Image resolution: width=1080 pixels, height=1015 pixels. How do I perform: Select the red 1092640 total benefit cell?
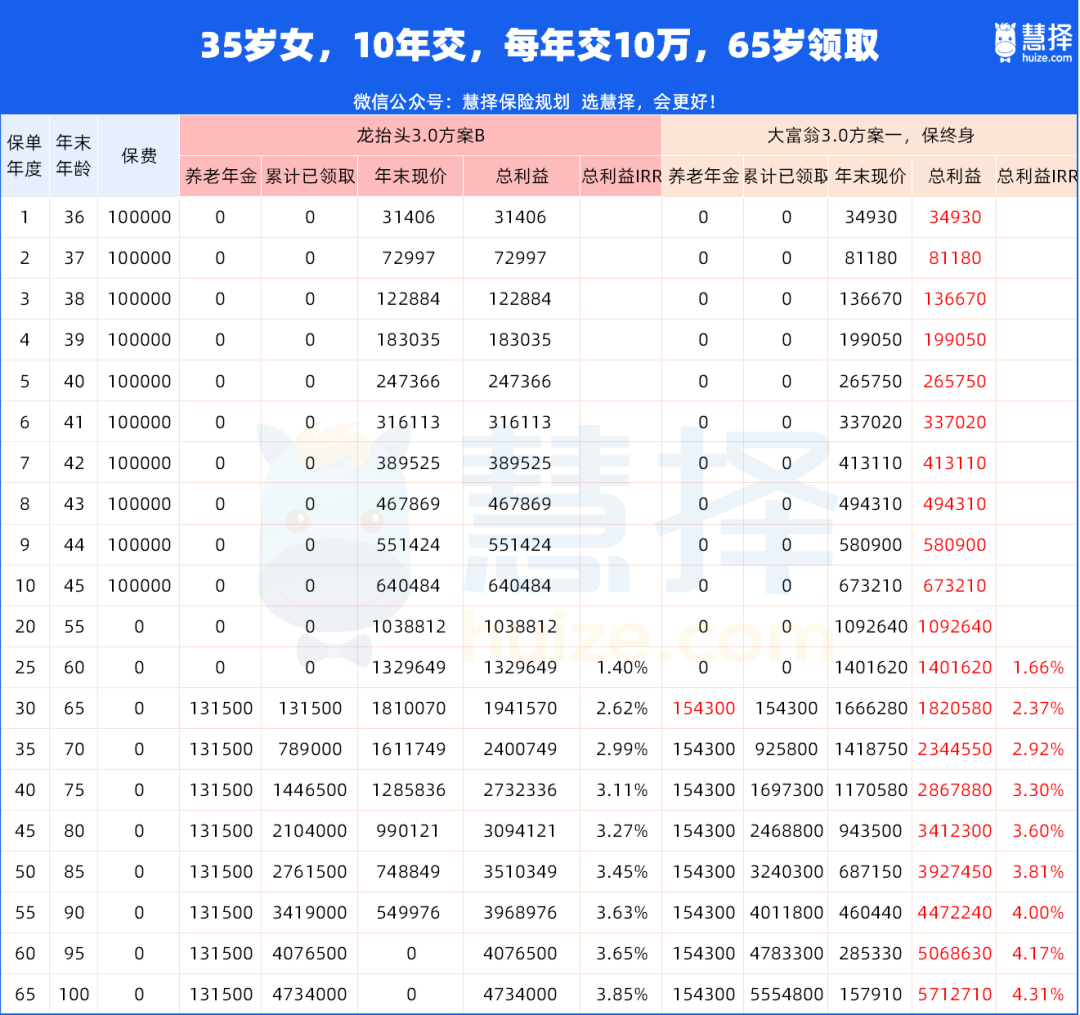954,627
